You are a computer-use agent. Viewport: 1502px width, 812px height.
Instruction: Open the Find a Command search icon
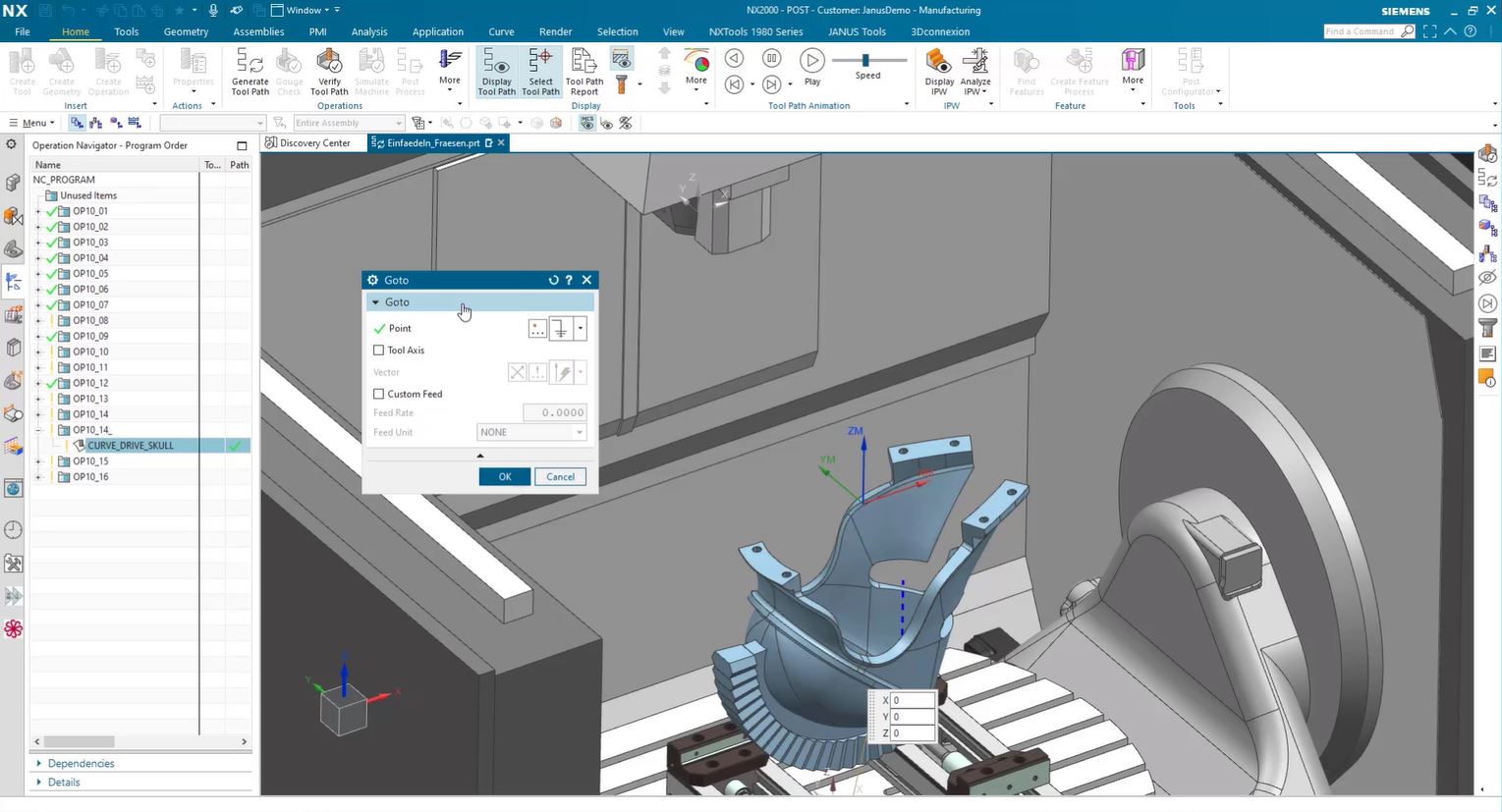(x=1408, y=31)
